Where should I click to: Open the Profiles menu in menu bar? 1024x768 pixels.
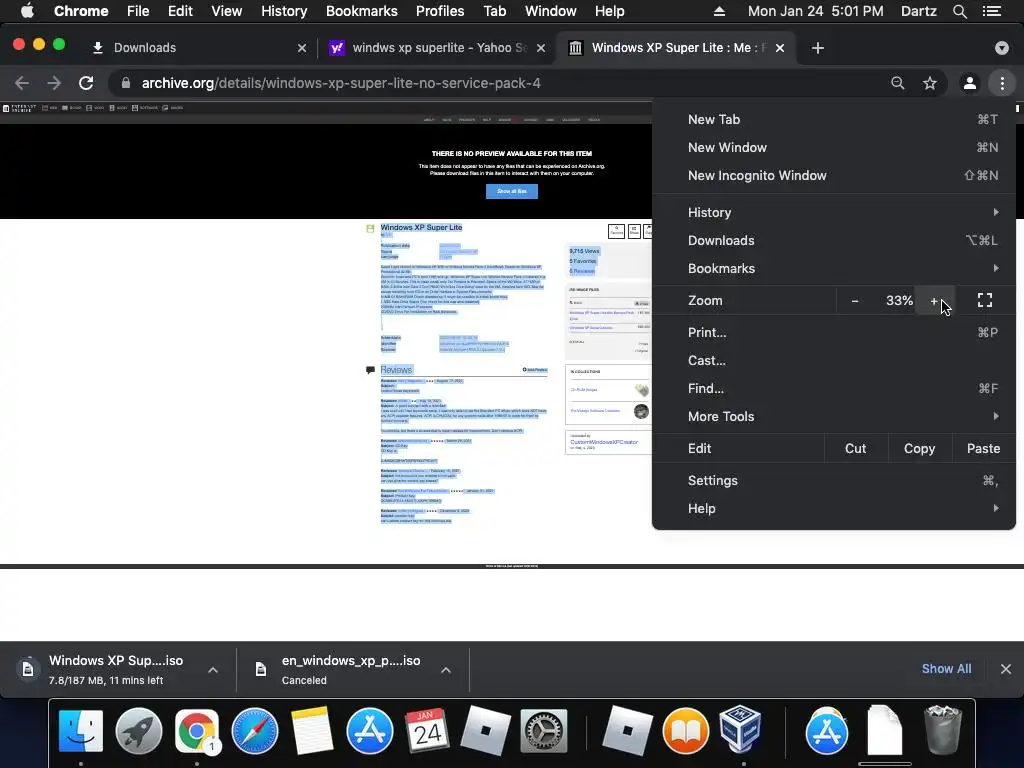pyautogui.click(x=440, y=11)
